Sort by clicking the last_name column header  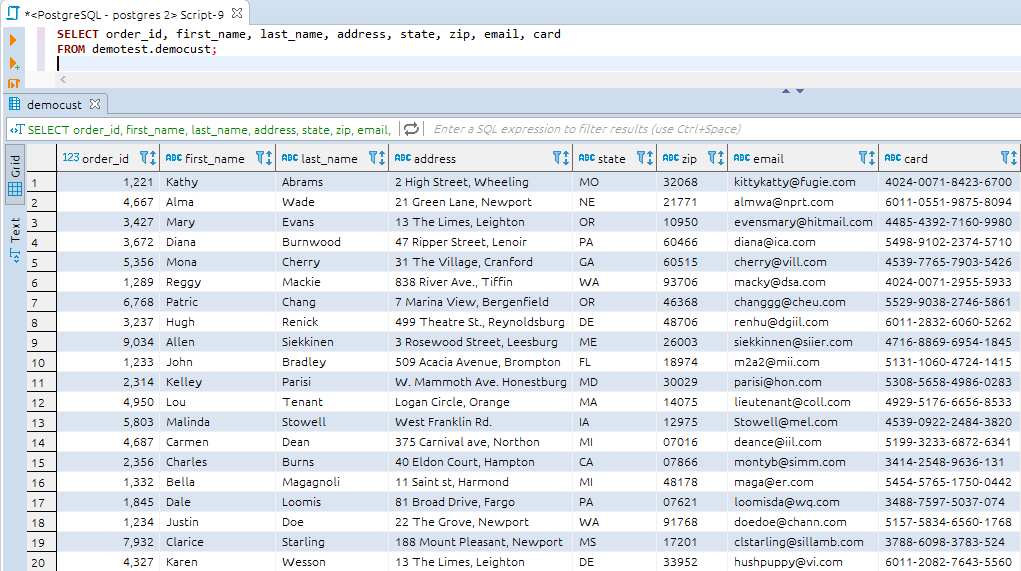(x=329, y=158)
